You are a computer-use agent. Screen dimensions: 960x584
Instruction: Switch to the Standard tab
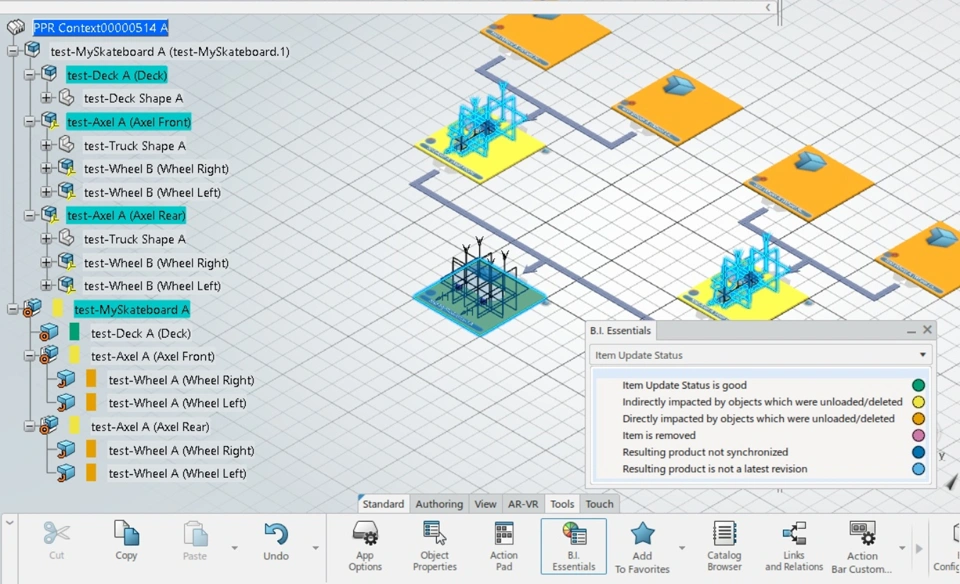(383, 504)
